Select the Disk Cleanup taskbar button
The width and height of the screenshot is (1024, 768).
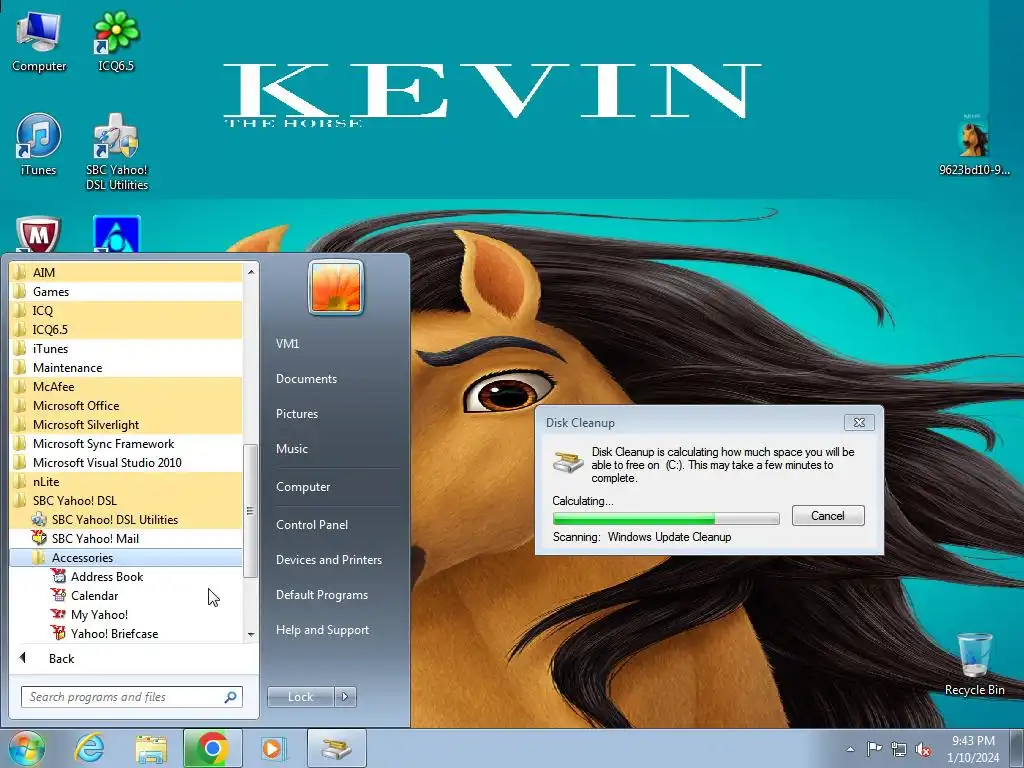(336, 748)
